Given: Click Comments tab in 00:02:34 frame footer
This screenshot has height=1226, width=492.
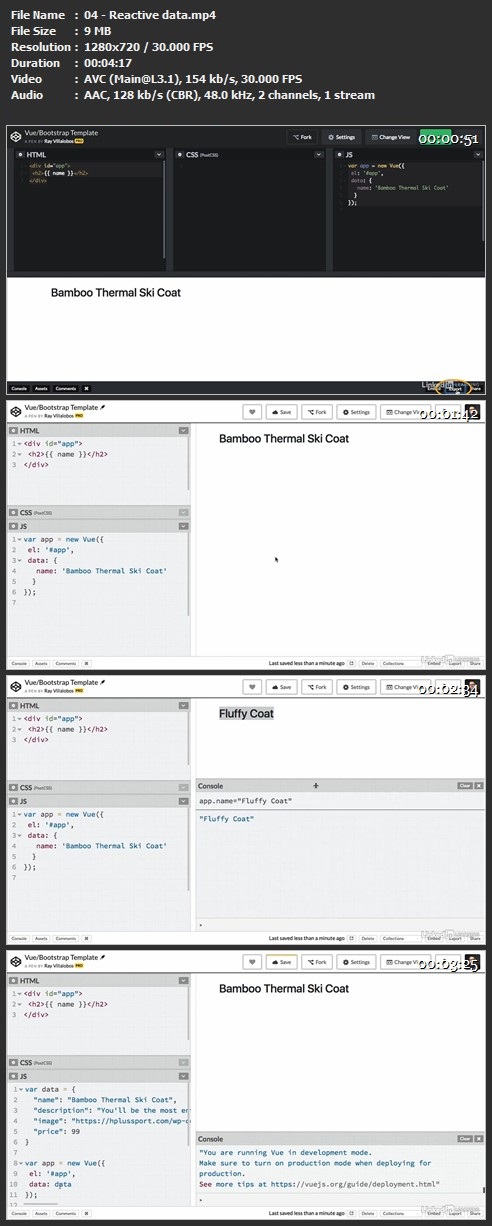Looking at the screenshot, I should [x=66, y=938].
